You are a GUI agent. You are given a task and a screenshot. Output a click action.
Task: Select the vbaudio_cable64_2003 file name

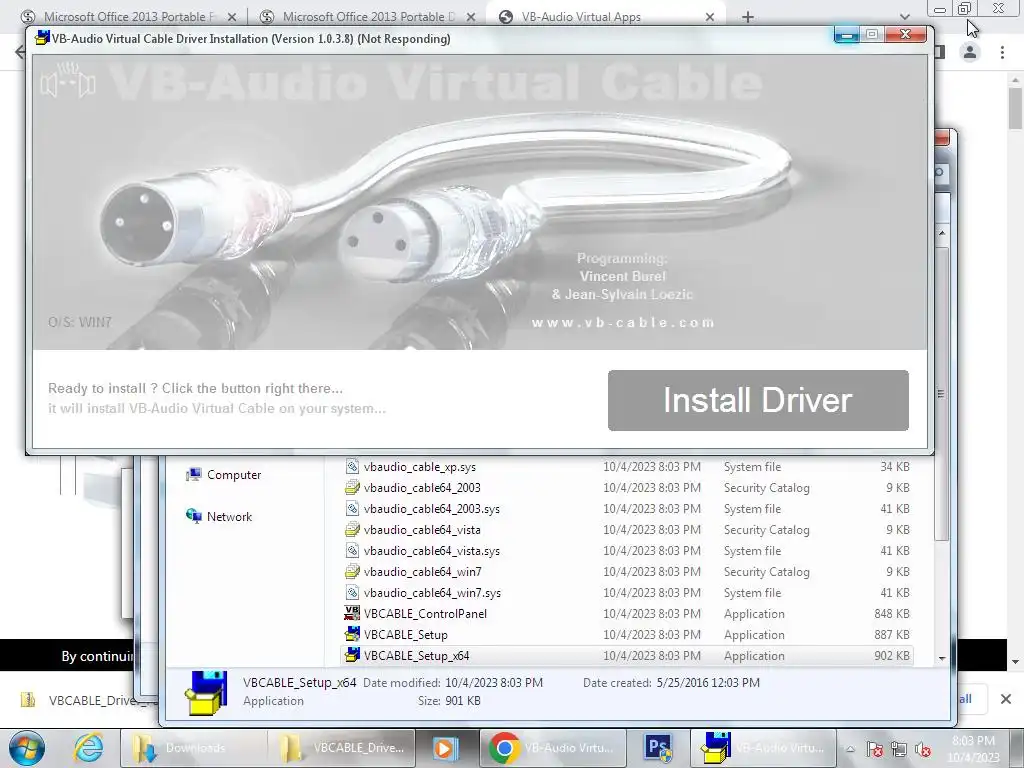[x=422, y=488]
